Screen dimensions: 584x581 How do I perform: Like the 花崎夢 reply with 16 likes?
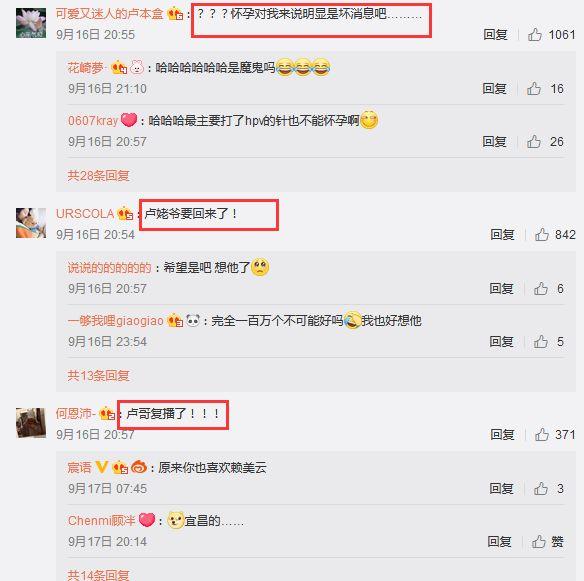[534, 89]
